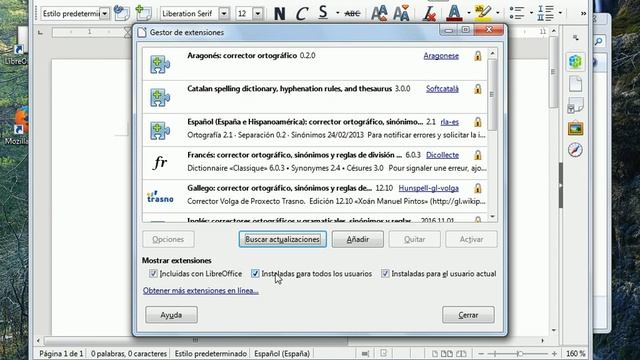Click the zoom out minus button
640x360 pixels.
click(x=481, y=353)
